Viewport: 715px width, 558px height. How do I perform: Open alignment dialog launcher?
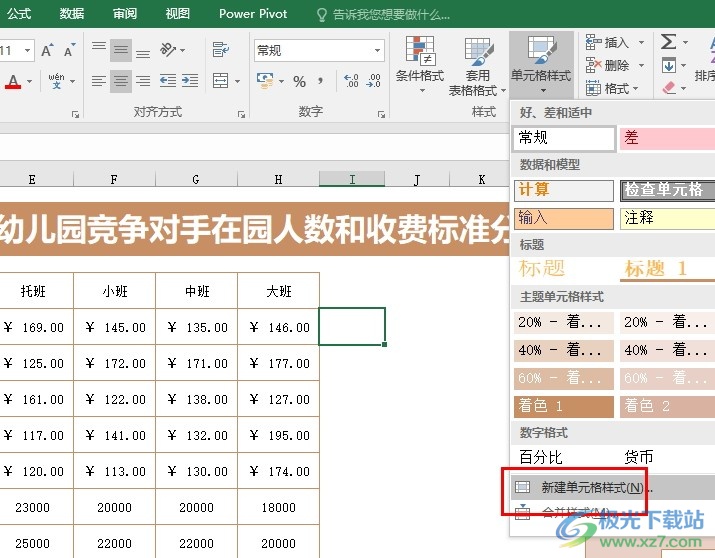point(242,114)
